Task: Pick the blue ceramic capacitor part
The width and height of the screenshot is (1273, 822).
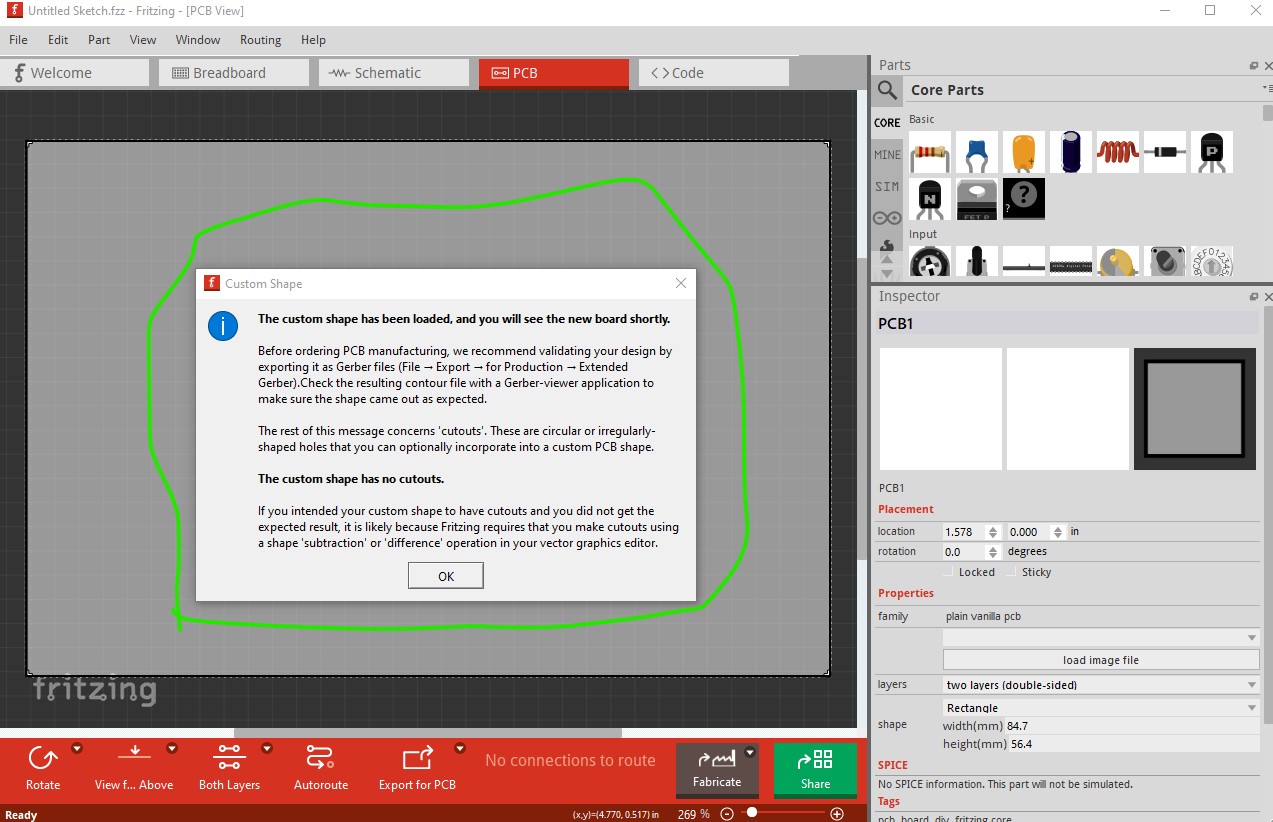Action: pos(976,152)
